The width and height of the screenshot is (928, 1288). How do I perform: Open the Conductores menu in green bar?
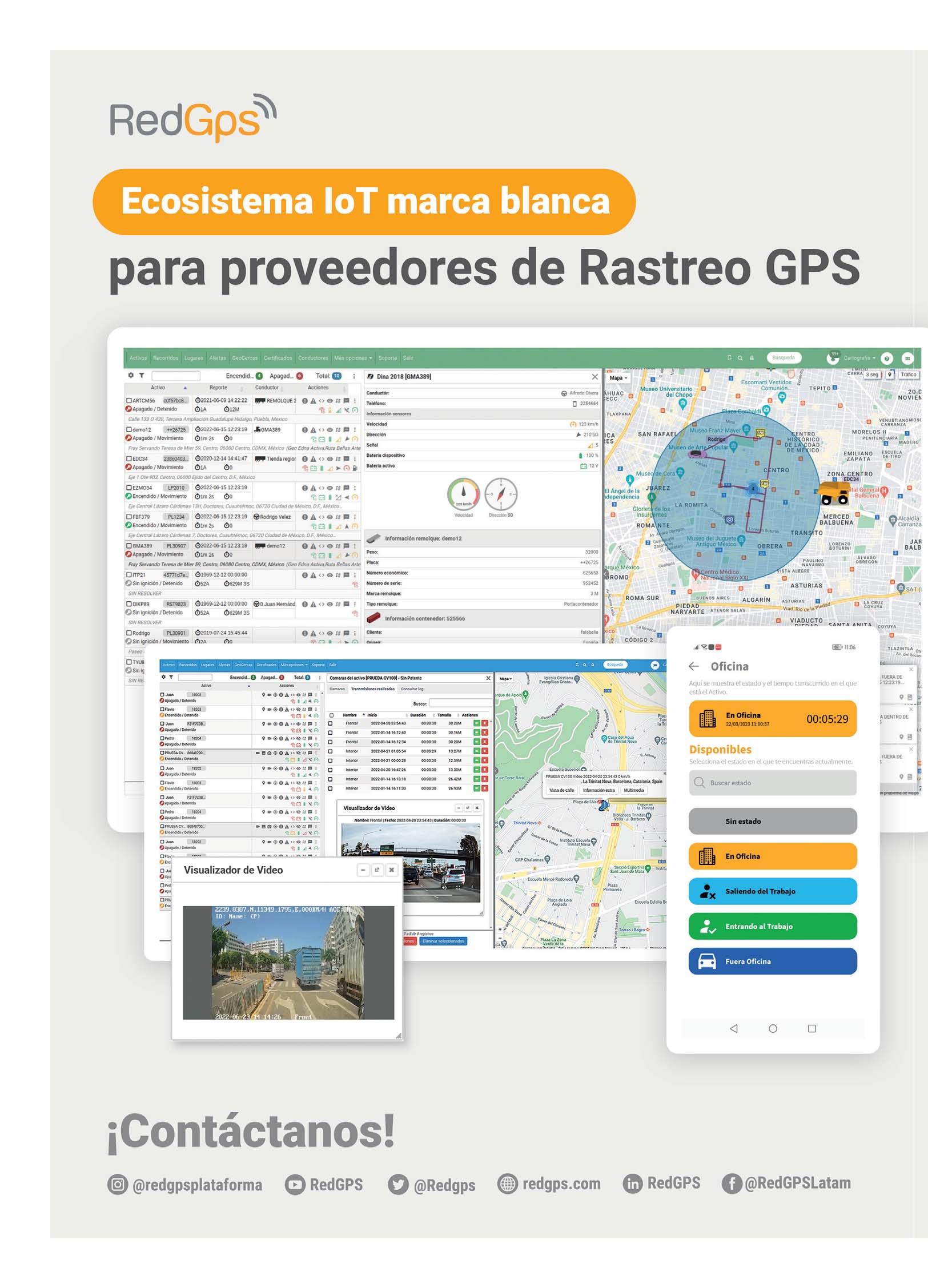pyautogui.click(x=313, y=359)
